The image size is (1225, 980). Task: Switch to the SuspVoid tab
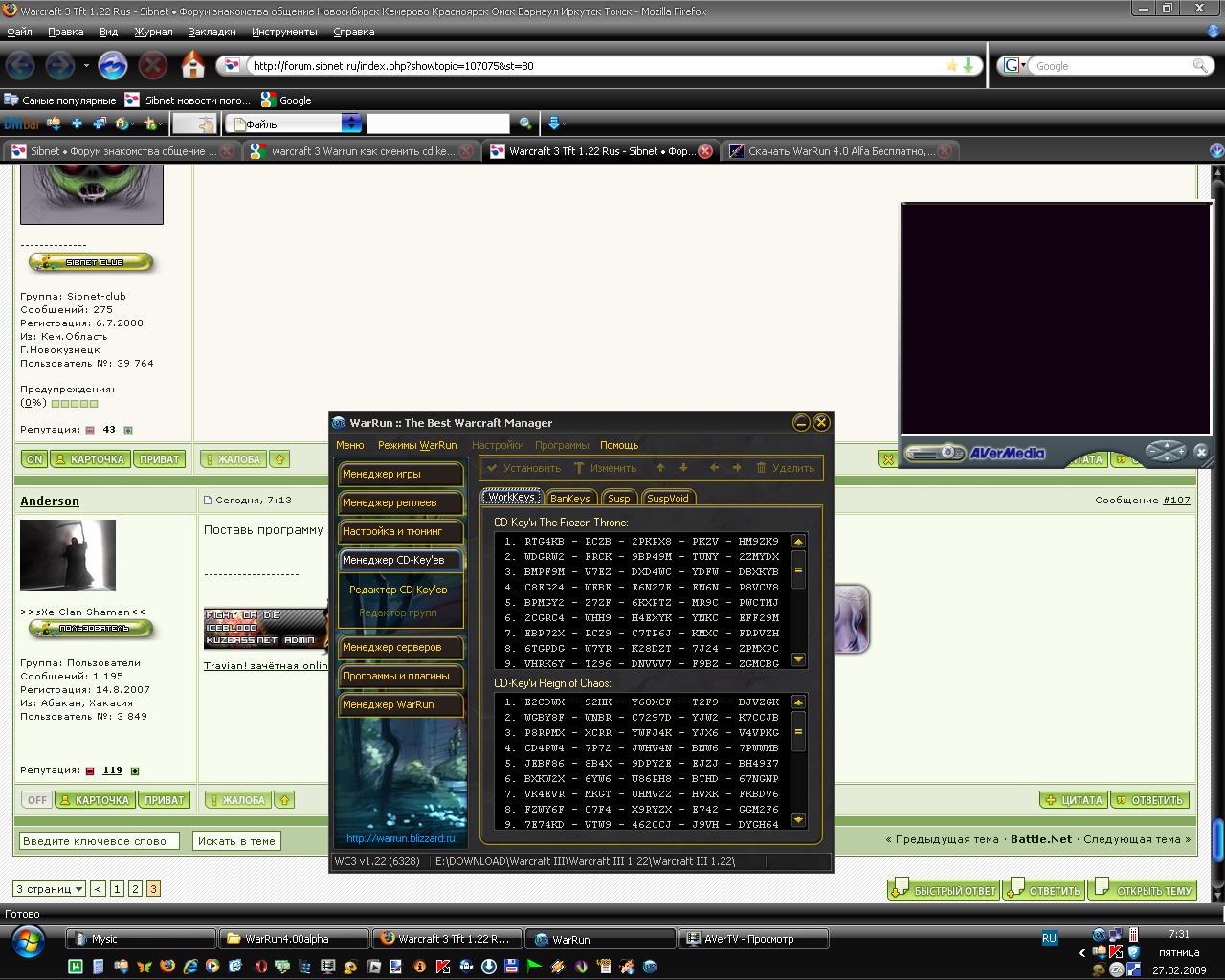[667, 498]
